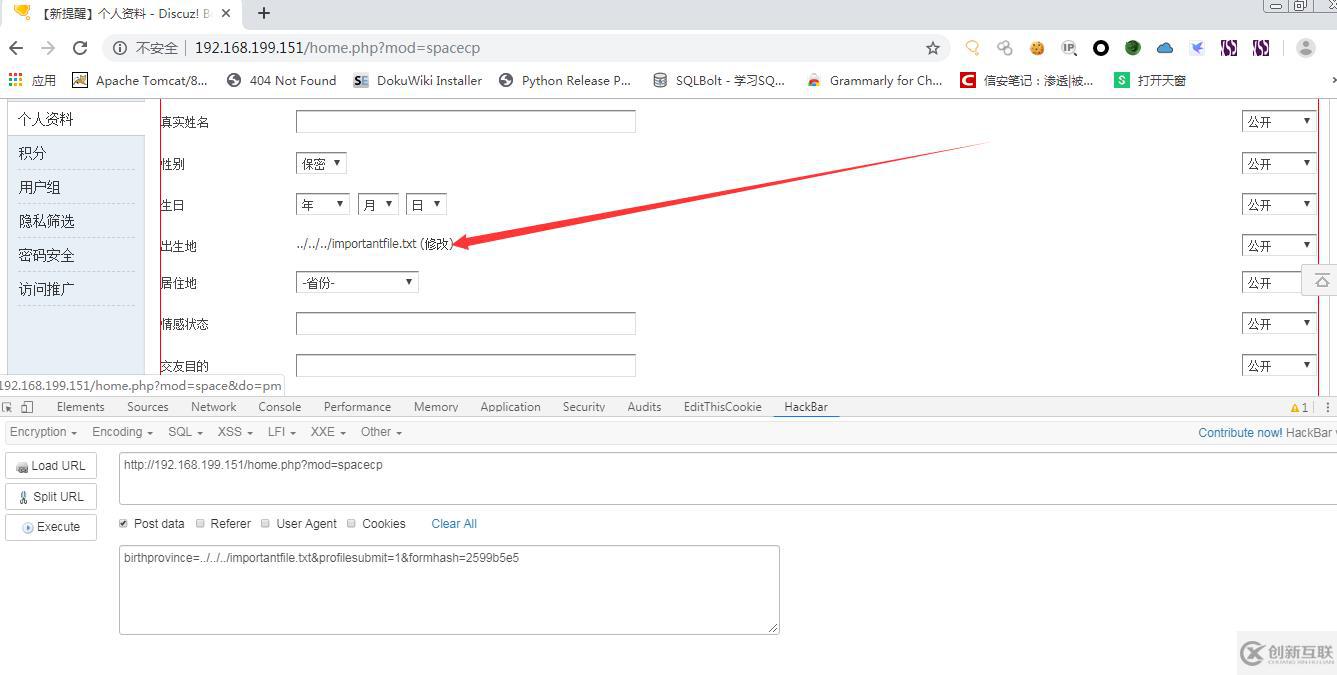Screen dimensions: 1337x675
Task: Focus the 情感状态 text field
Action: [x=466, y=323]
